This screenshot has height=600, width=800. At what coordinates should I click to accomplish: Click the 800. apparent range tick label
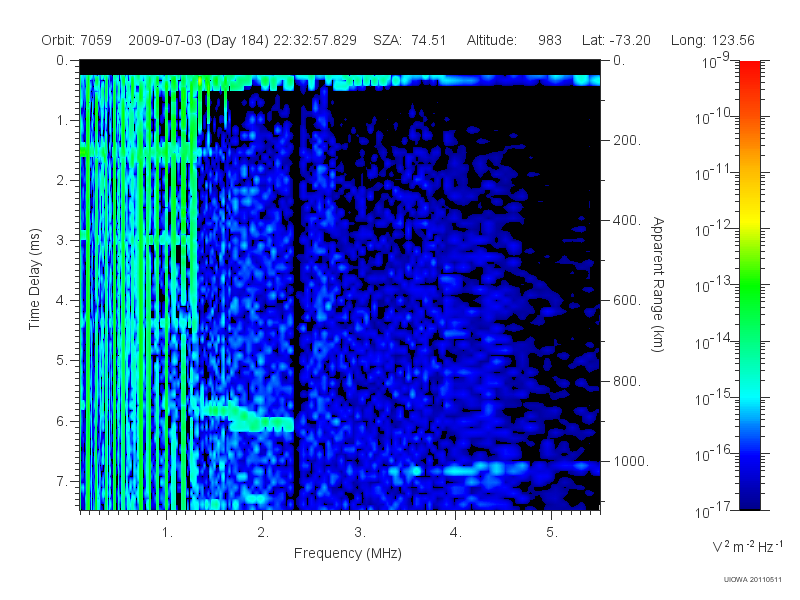point(627,381)
